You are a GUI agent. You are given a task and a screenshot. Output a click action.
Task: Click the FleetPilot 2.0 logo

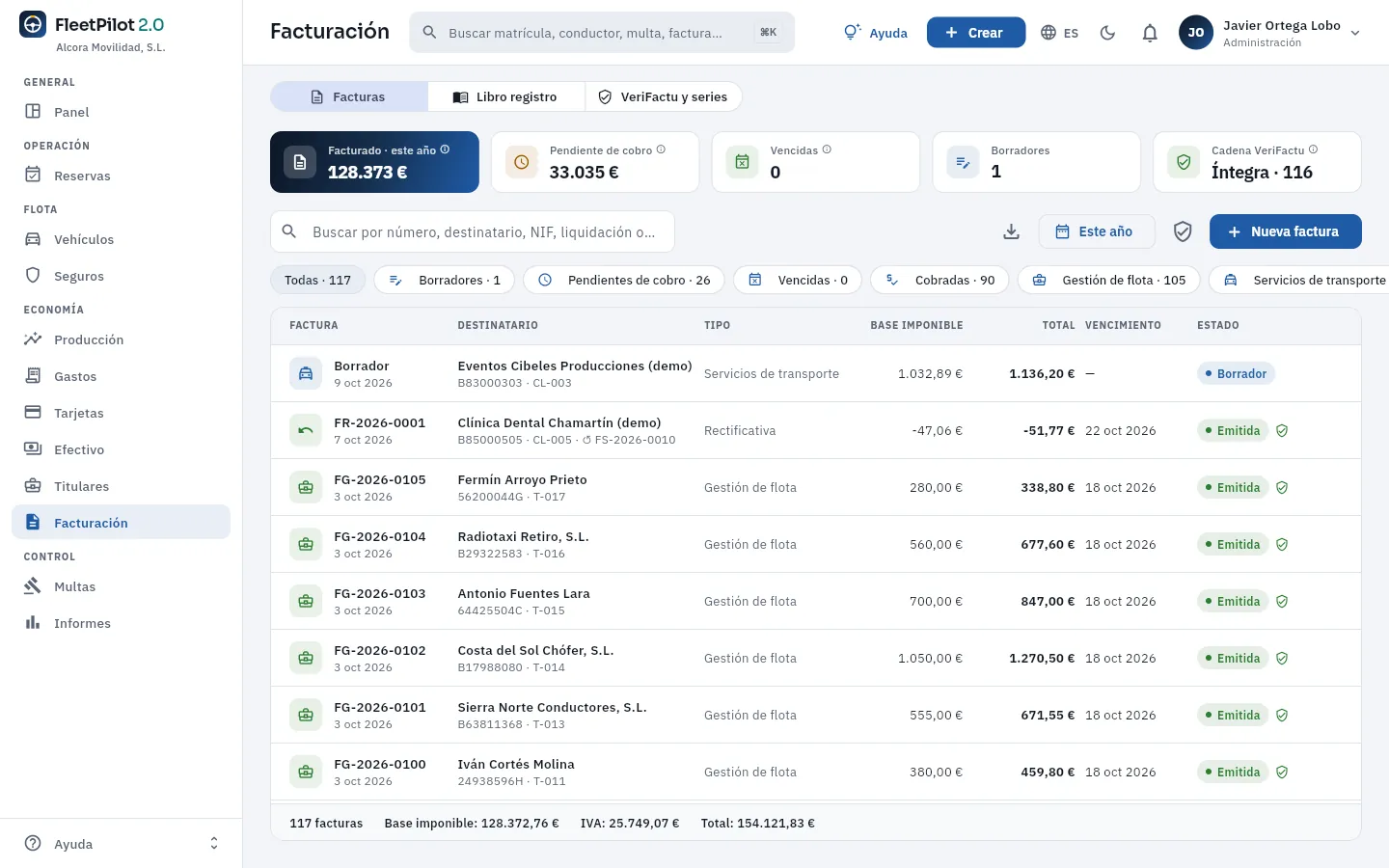(92, 25)
